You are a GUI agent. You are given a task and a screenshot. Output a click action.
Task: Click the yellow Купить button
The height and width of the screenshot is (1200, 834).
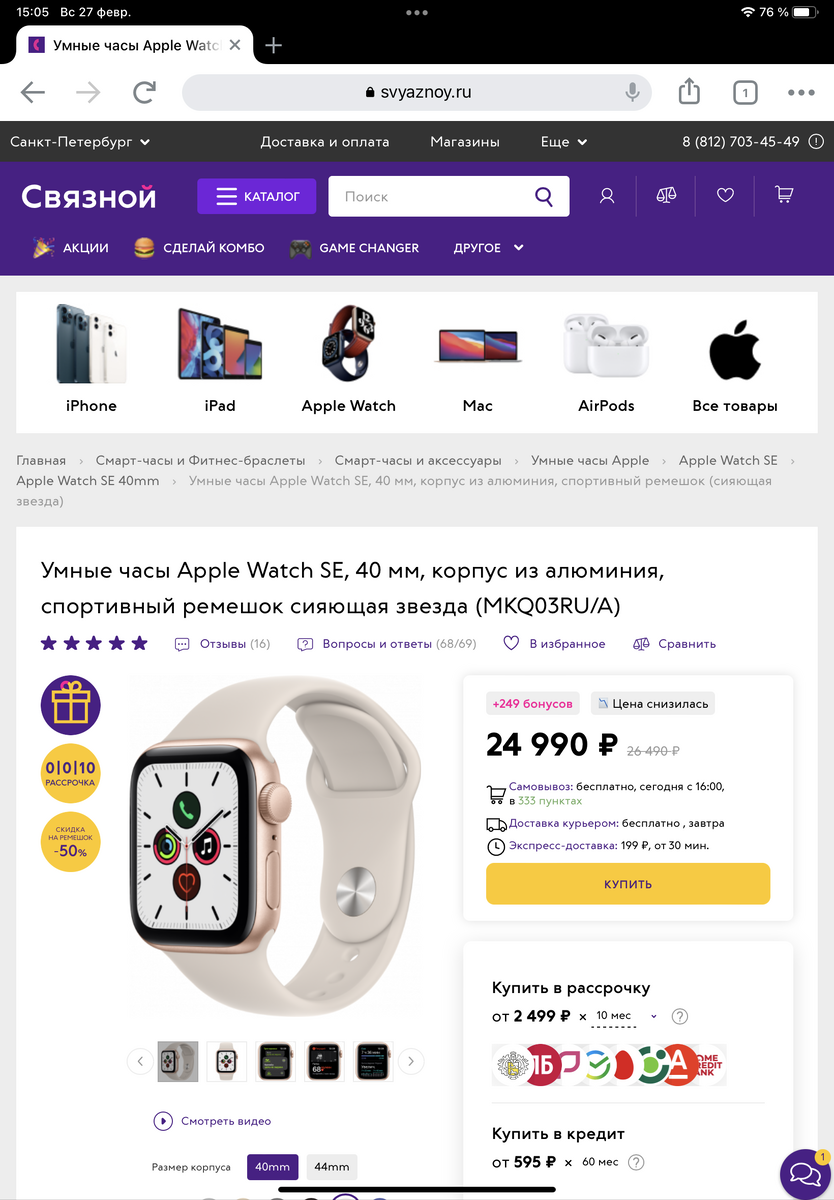click(628, 884)
